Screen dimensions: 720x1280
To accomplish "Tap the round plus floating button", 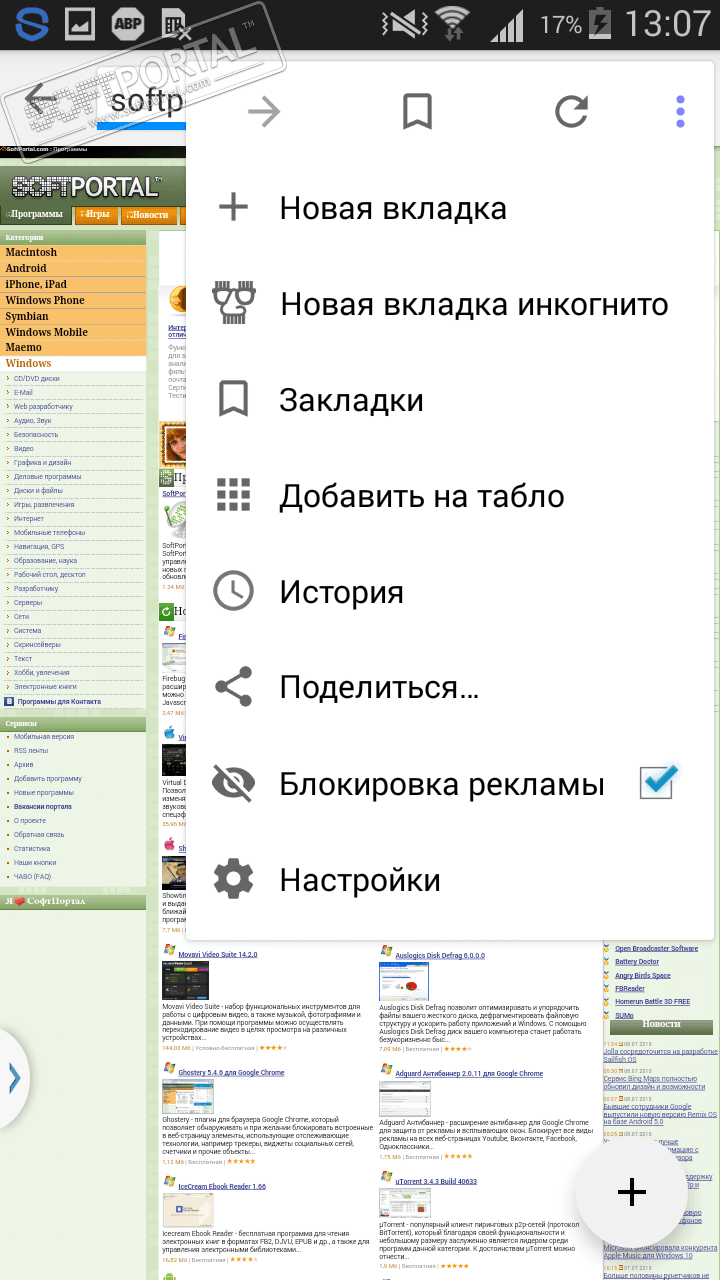I will coord(631,1191).
